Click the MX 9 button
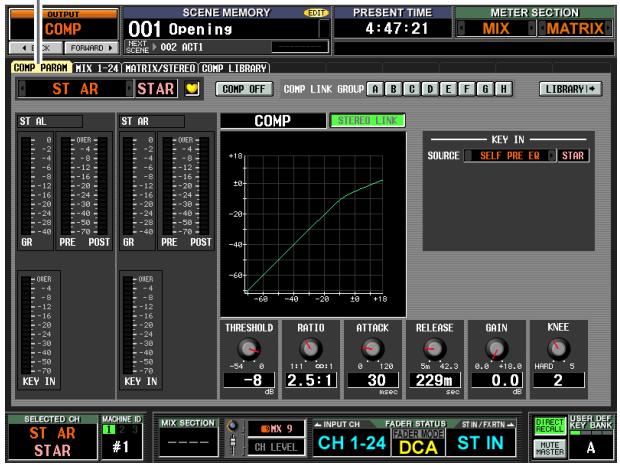The image size is (620, 465). 276,429
